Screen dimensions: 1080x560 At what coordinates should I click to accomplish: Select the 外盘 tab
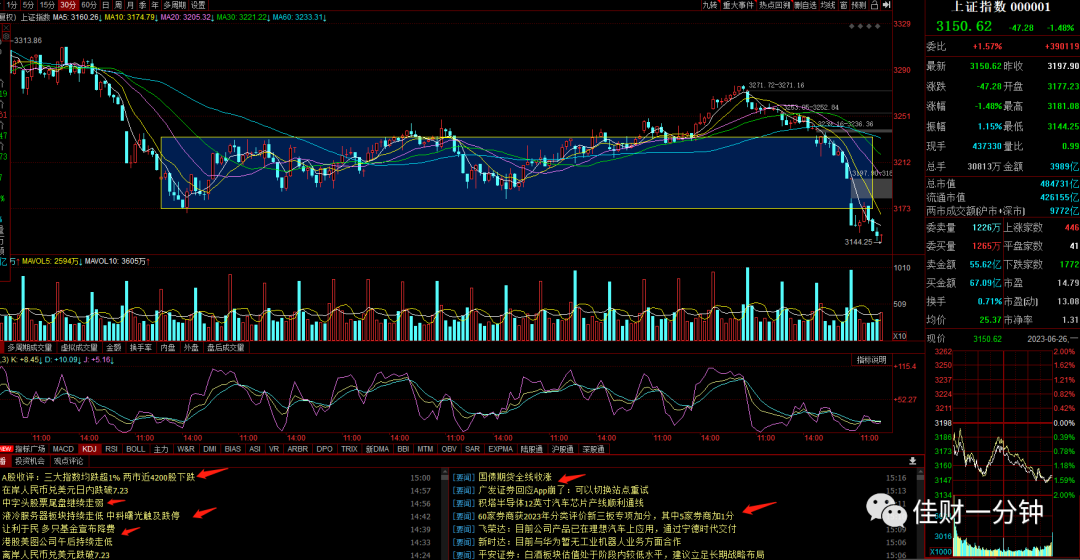191,348
